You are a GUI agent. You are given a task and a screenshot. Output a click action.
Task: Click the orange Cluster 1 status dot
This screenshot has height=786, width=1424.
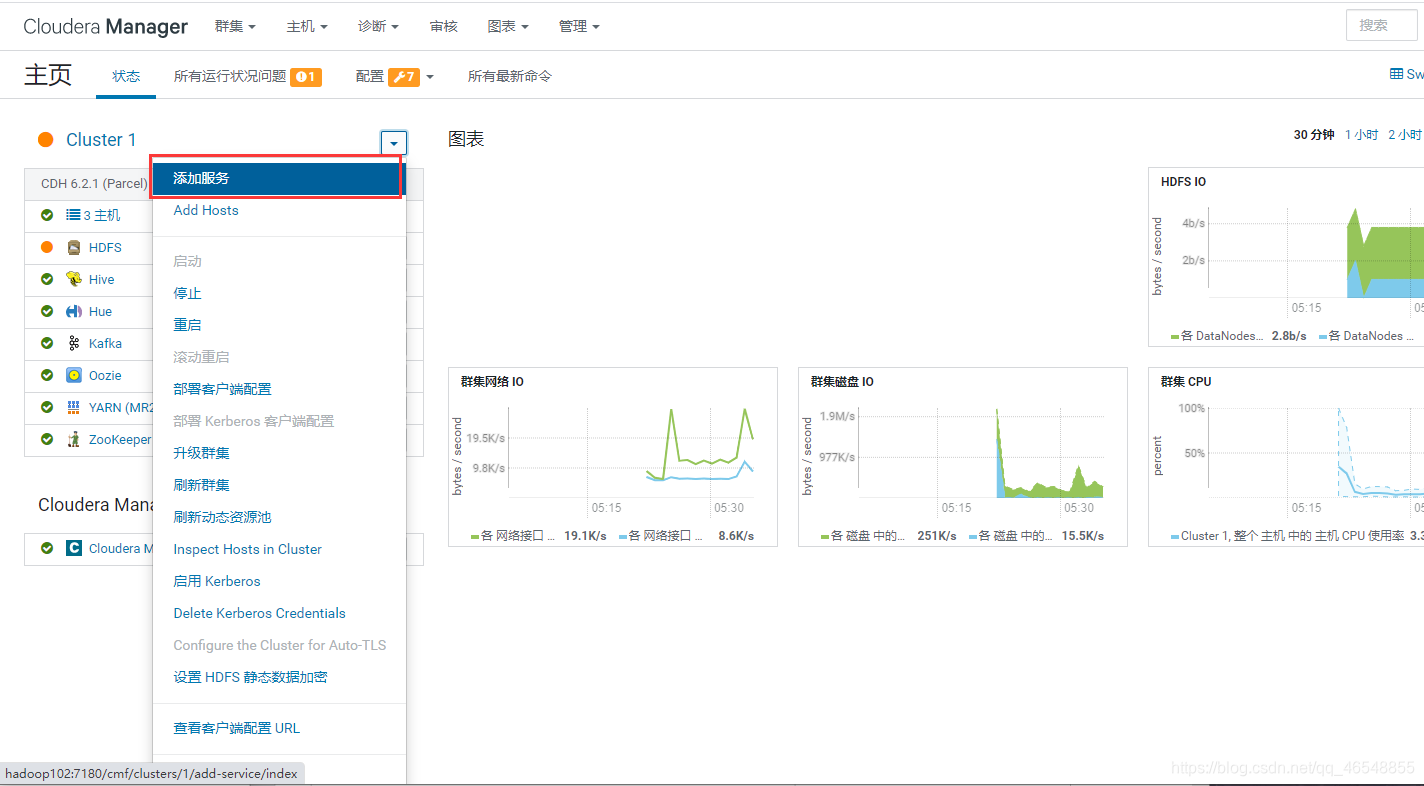45,140
